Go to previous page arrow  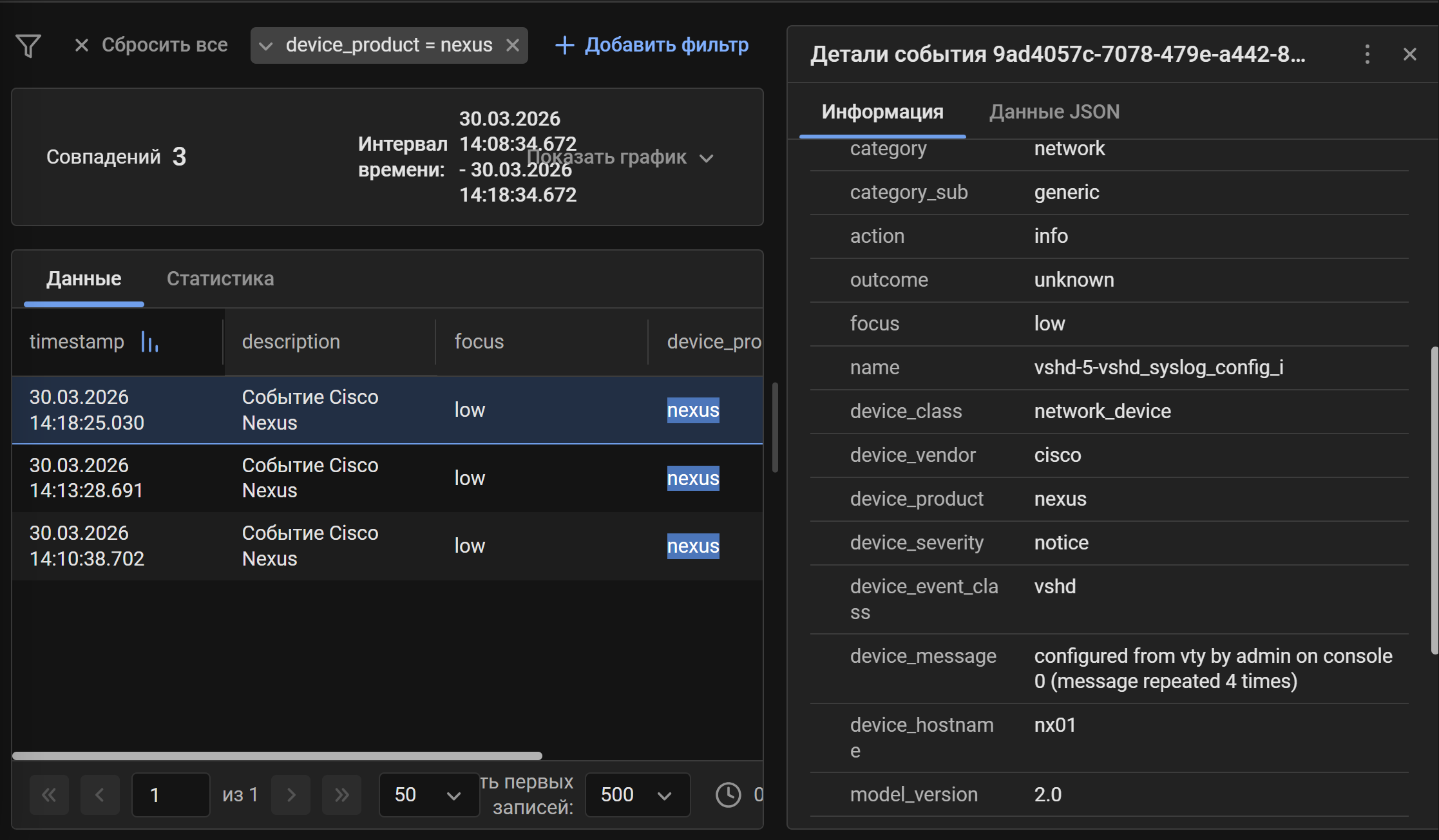tap(100, 795)
